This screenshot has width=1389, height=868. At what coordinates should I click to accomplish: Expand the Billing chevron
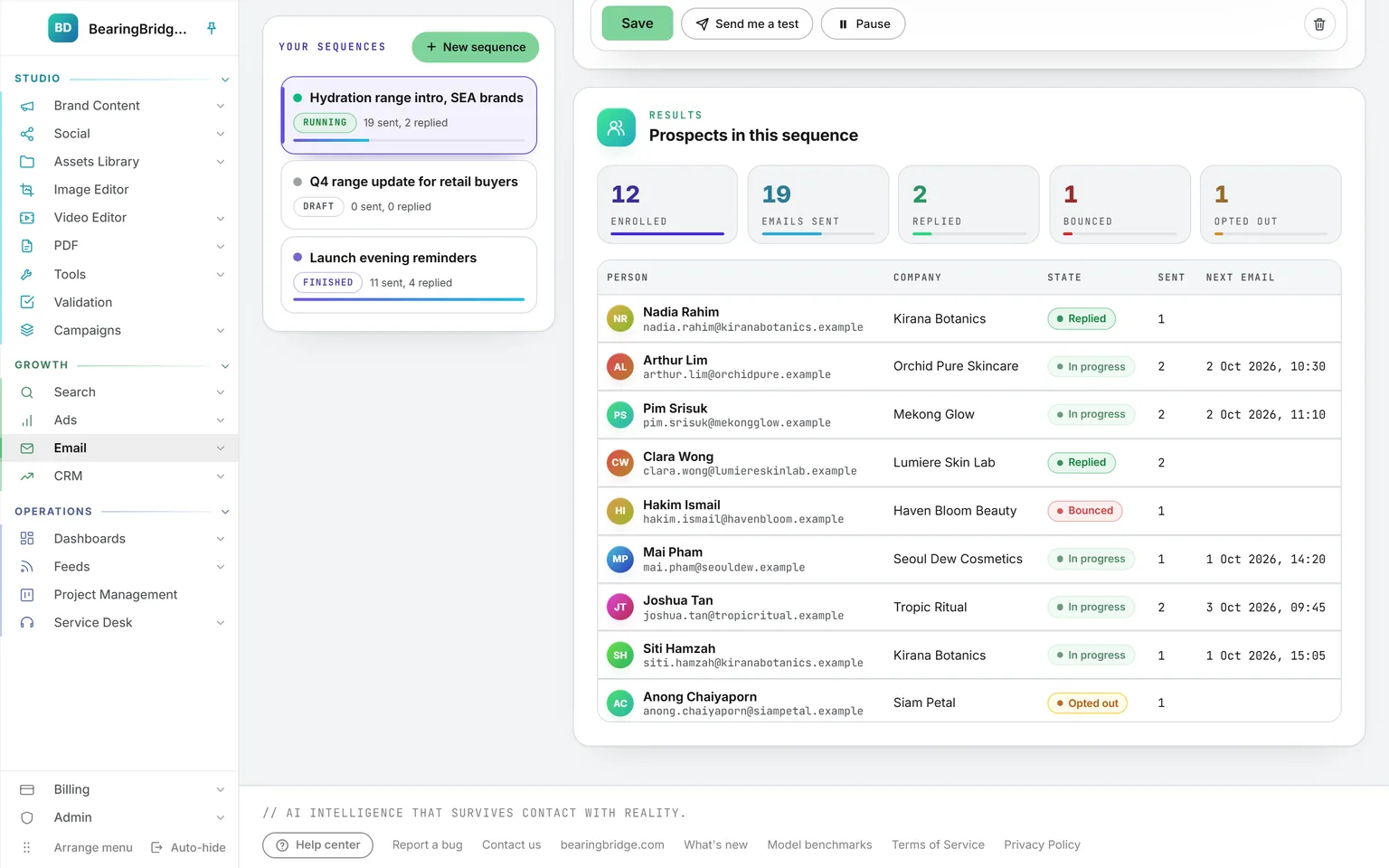(221, 790)
